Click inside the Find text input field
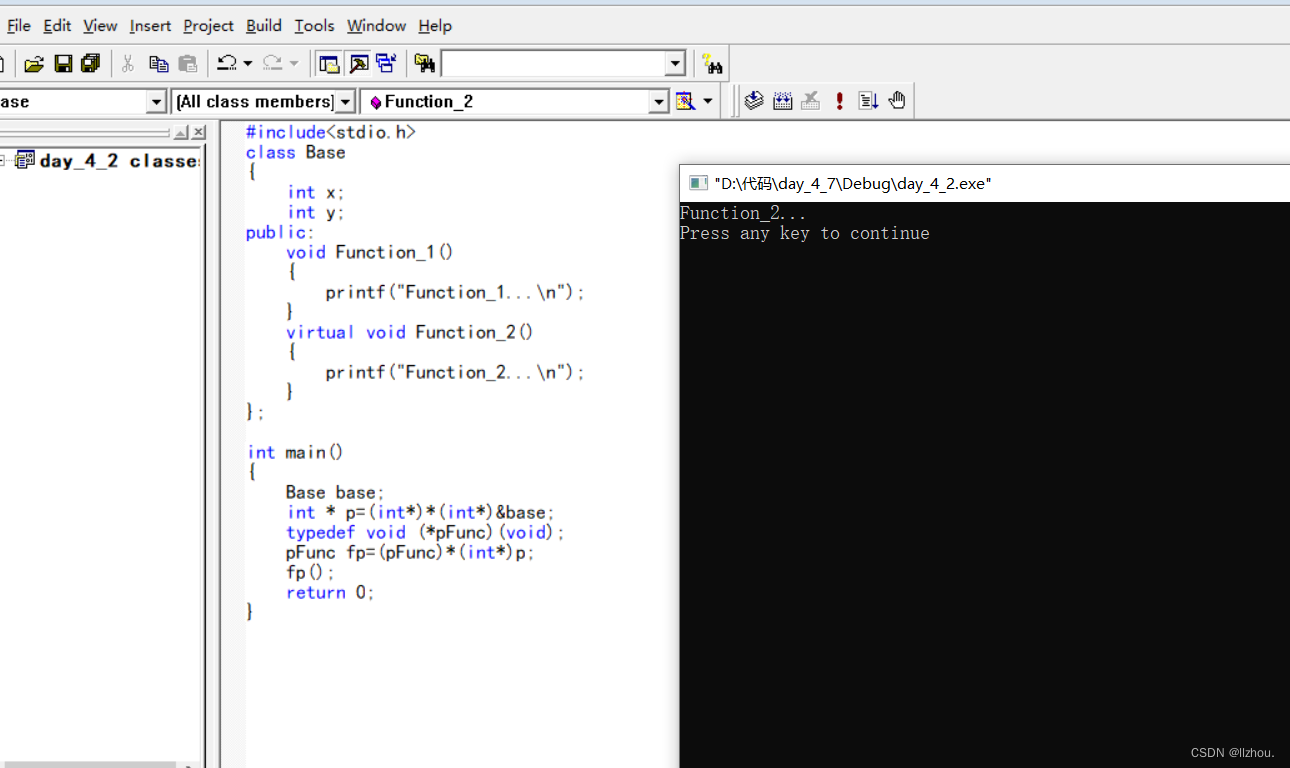 tap(554, 64)
